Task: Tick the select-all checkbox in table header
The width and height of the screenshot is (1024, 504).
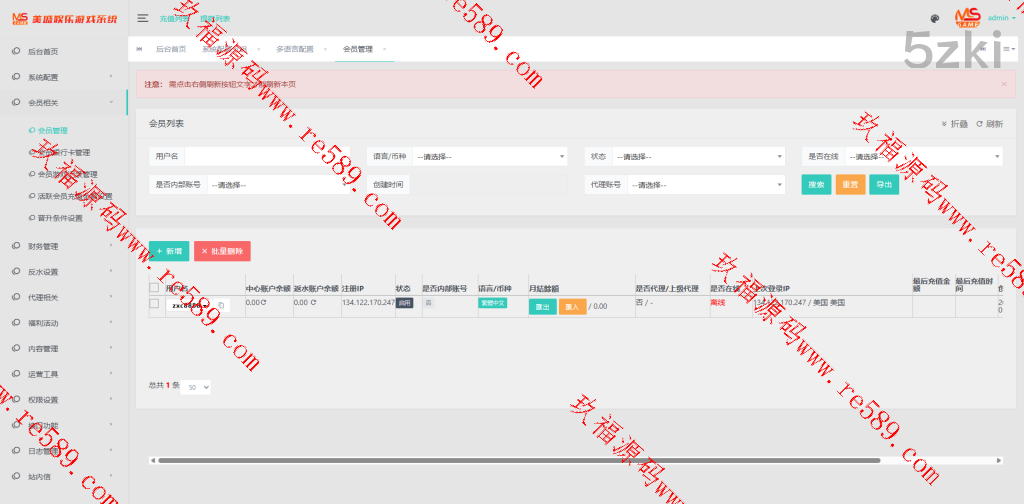Action: [154, 288]
